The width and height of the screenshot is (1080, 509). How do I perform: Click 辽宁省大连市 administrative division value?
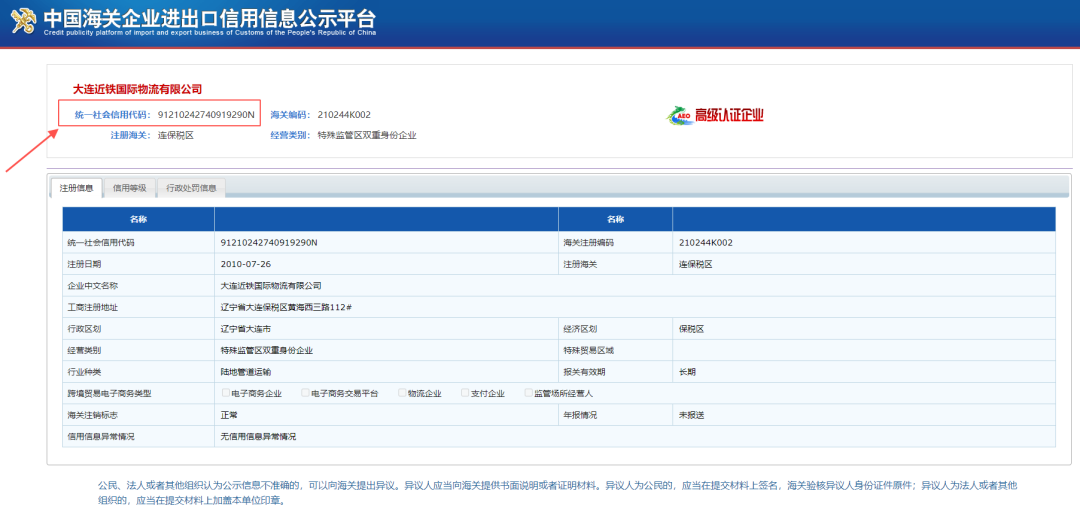click(246, 329)
